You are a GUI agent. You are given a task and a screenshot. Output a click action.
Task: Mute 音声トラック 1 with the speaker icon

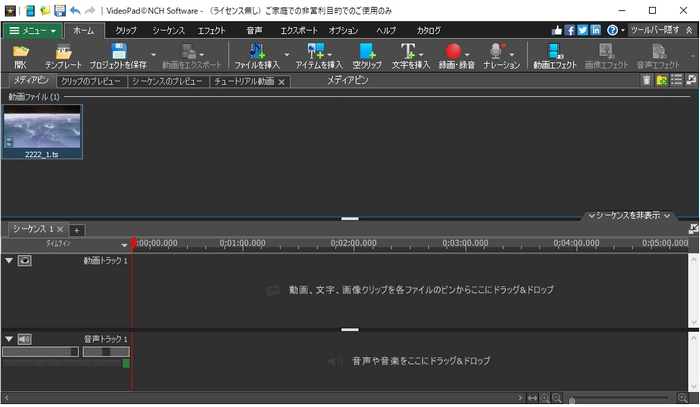click(25, 339)
